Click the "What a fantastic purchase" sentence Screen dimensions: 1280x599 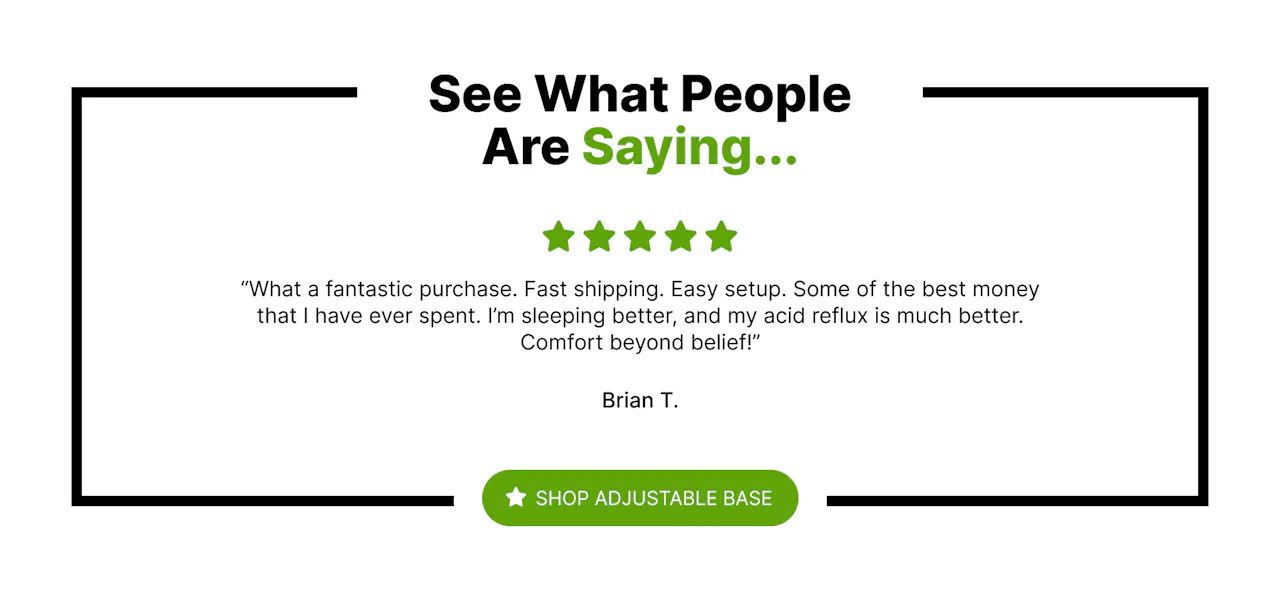(x=380, y=290)
